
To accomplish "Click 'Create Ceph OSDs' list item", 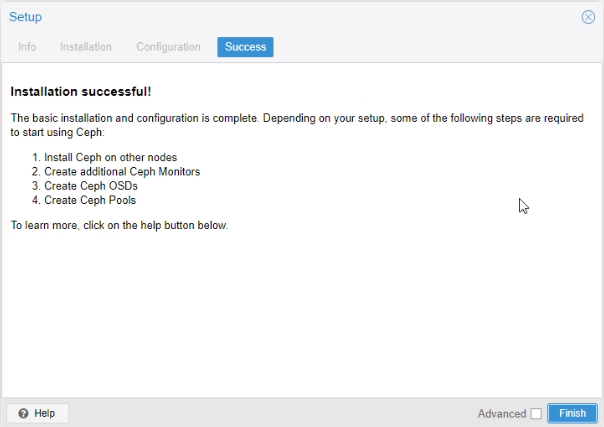I will coord(91,186).
